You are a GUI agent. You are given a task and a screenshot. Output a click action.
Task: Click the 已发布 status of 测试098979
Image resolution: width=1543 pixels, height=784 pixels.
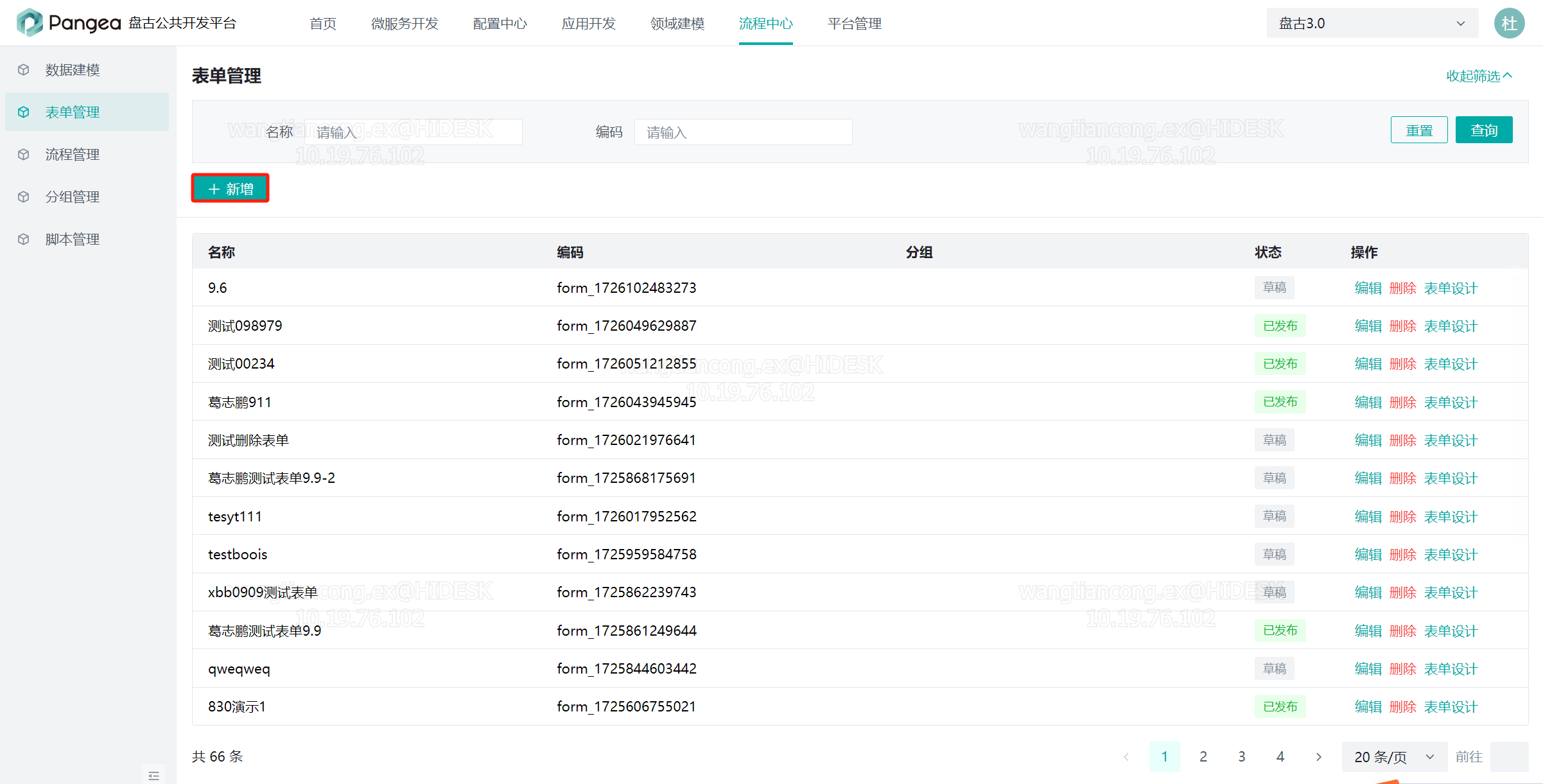pyautogui.click(x=1280, y=326)
